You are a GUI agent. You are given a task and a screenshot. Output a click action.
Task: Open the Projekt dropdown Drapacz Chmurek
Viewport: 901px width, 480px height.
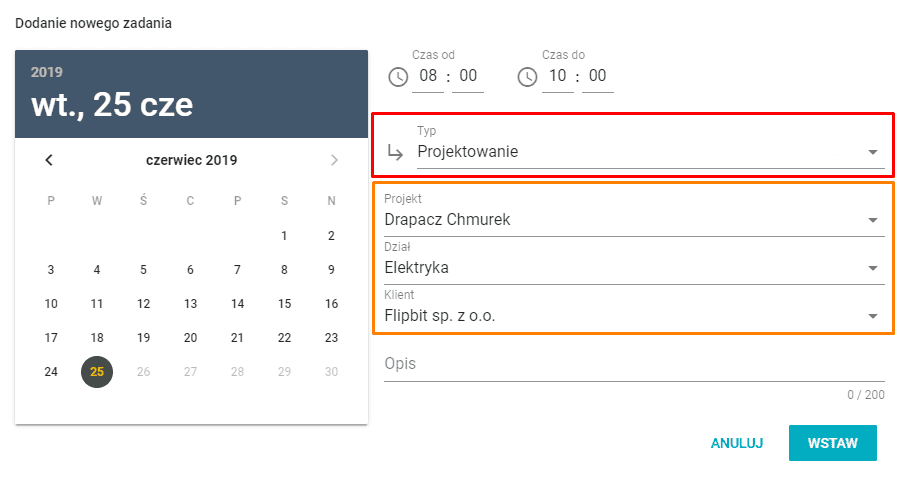click(x=634, y=220)
